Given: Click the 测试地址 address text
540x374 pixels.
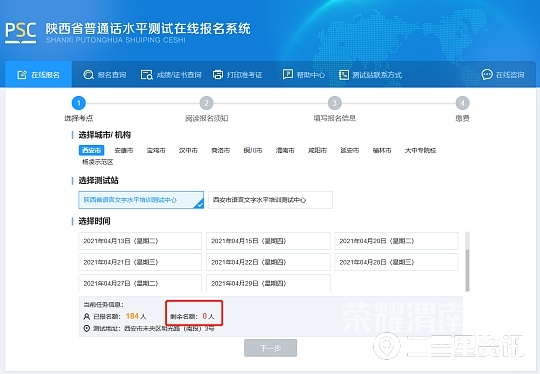Looking at the screenshot, I should (x=169, y=329).
